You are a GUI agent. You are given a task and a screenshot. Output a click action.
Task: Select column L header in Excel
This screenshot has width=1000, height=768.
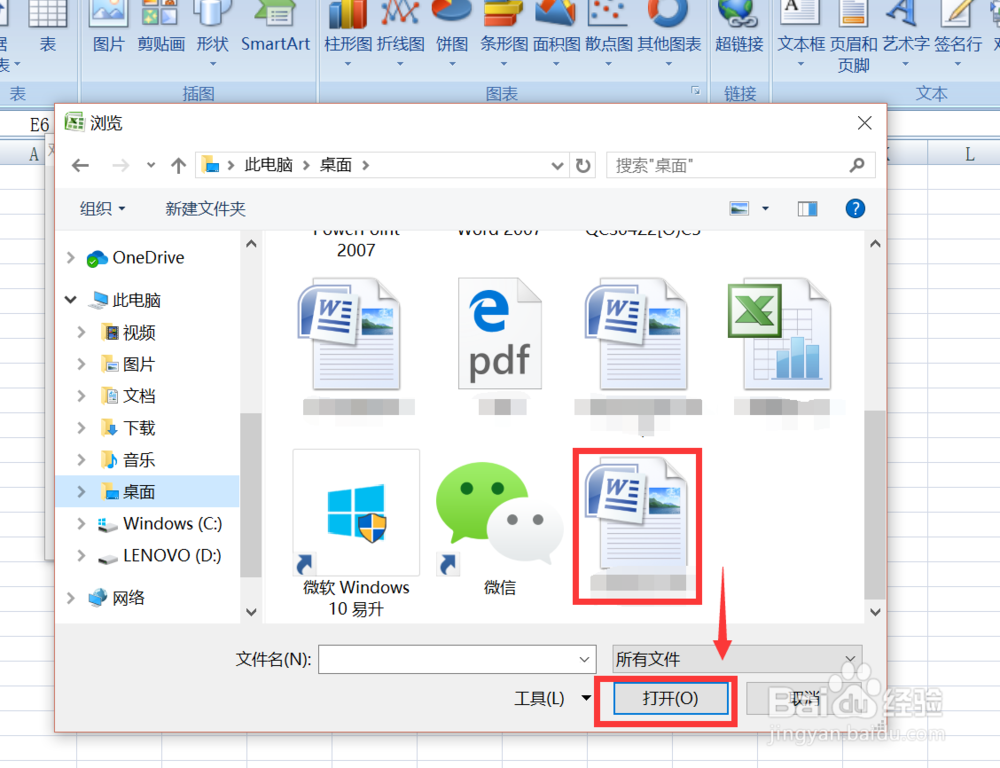pyautogui.click(x=969, y=154)
